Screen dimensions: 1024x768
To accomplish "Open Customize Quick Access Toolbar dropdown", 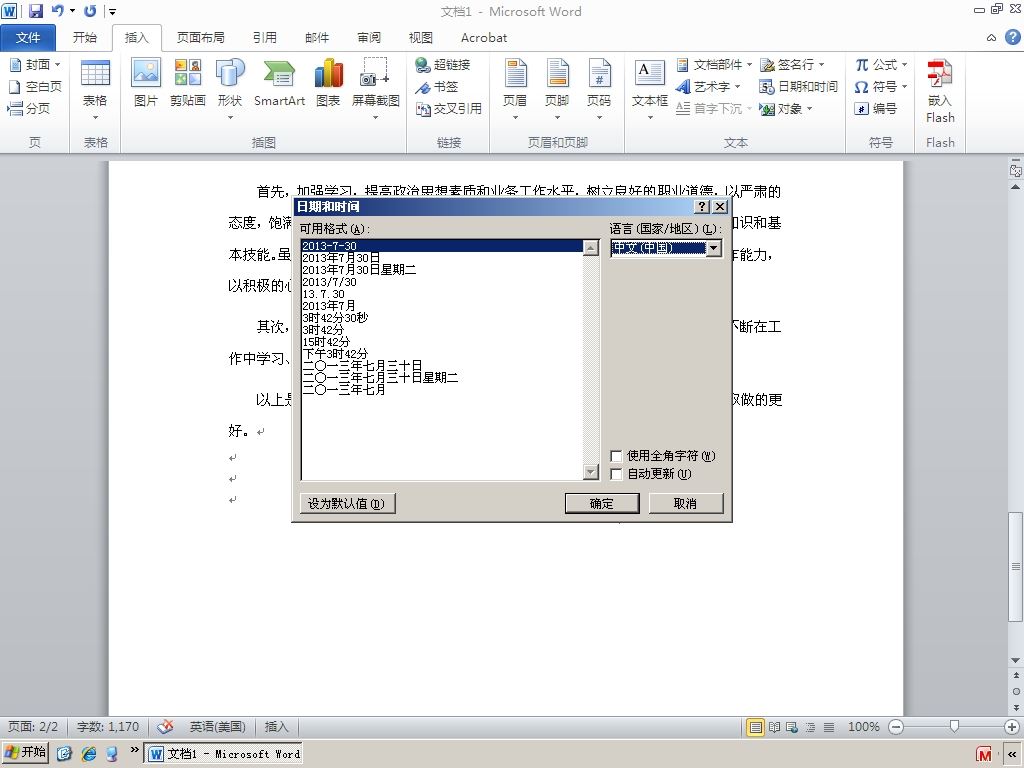I will [112, 11].
